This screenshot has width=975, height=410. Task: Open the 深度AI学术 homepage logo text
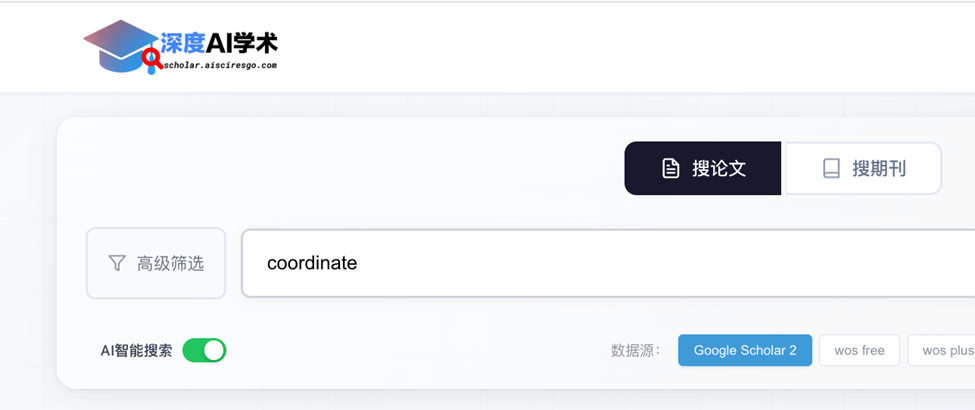click(x=220, y=42)
